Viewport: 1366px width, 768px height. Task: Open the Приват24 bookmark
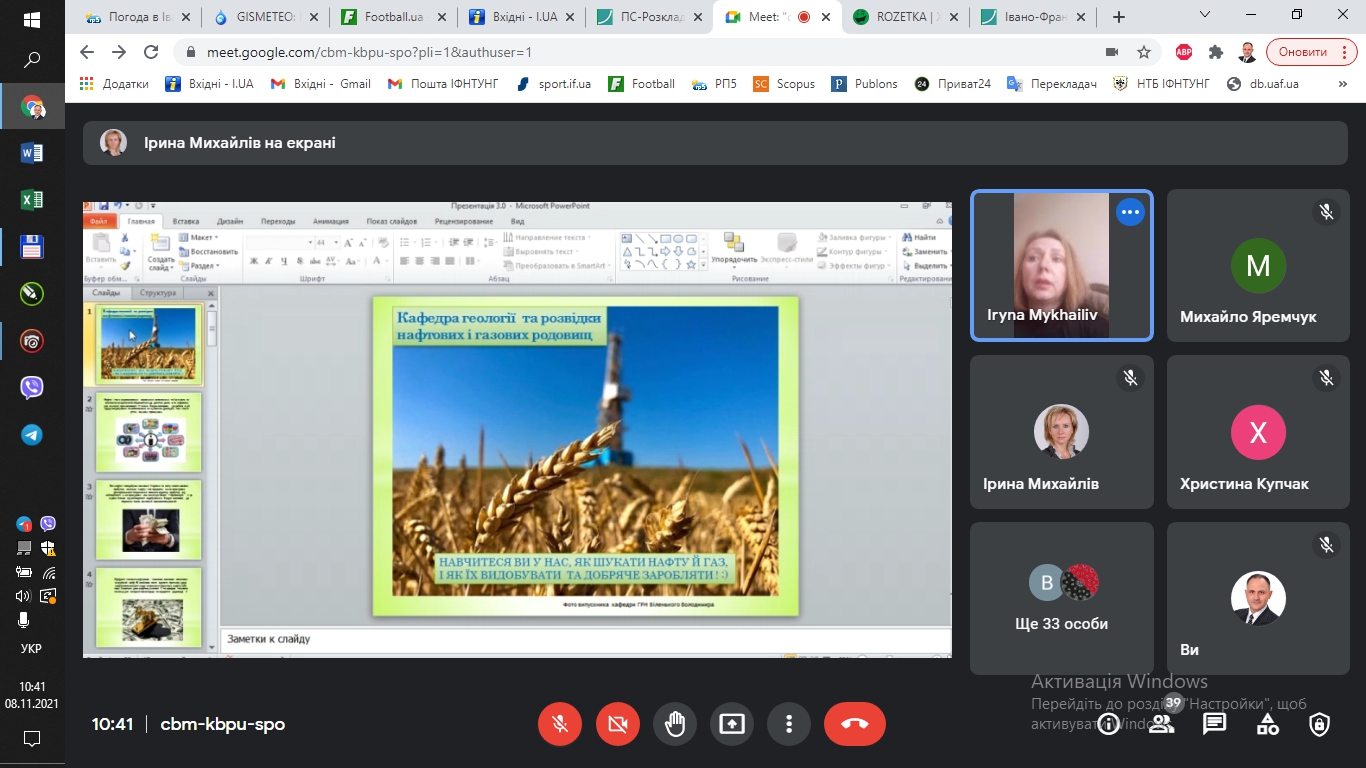click(x=953, y=84)
